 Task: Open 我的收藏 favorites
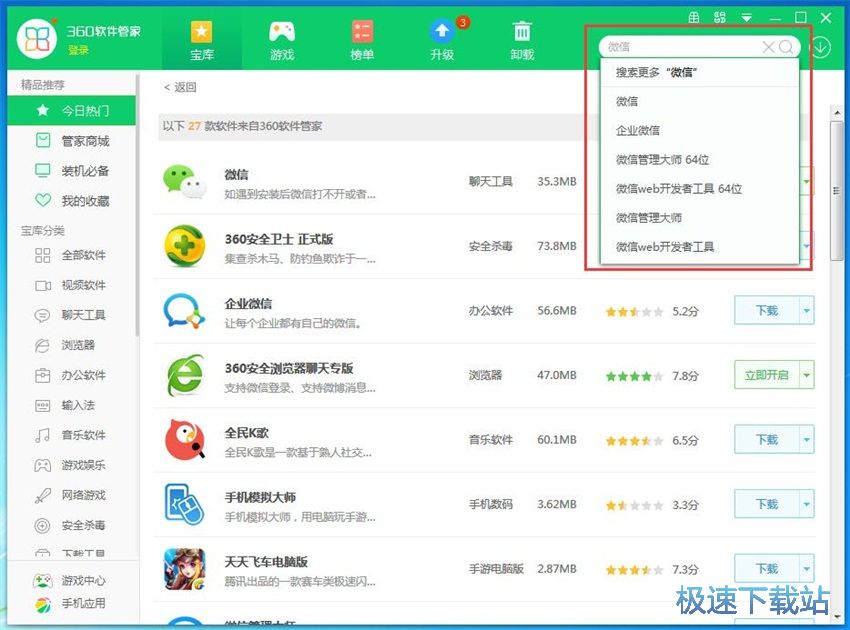72,201
